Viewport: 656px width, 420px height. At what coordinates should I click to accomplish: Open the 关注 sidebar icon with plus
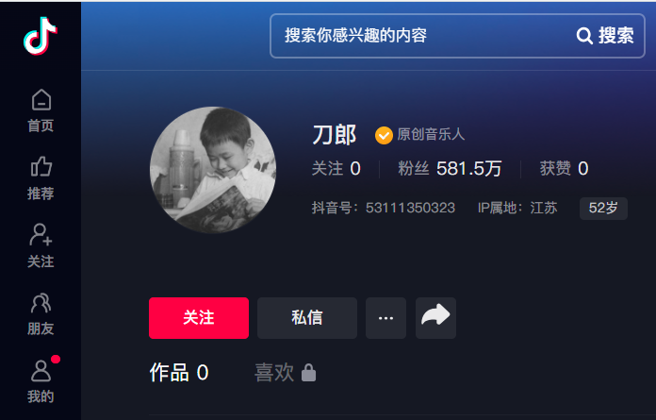pyautogui.click(x=41, y=246)
